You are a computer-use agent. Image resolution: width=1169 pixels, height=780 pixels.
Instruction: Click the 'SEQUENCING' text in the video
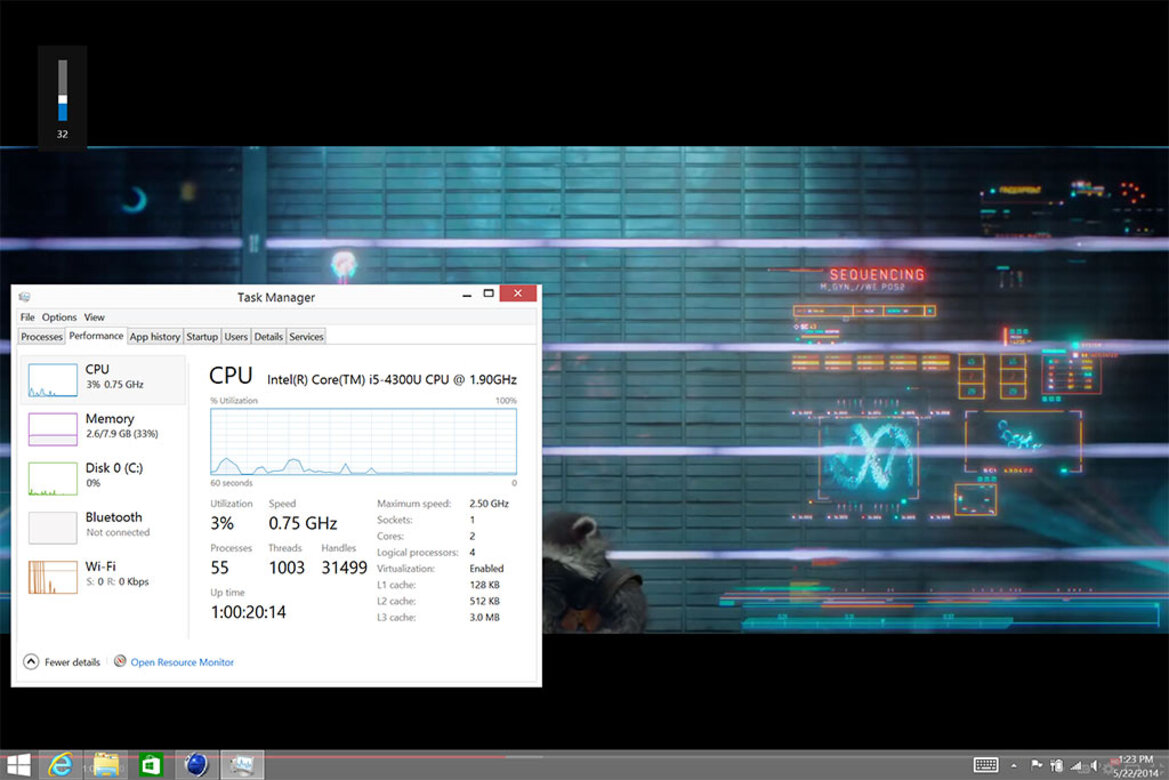pyautogui.click(x=877, y=274)
